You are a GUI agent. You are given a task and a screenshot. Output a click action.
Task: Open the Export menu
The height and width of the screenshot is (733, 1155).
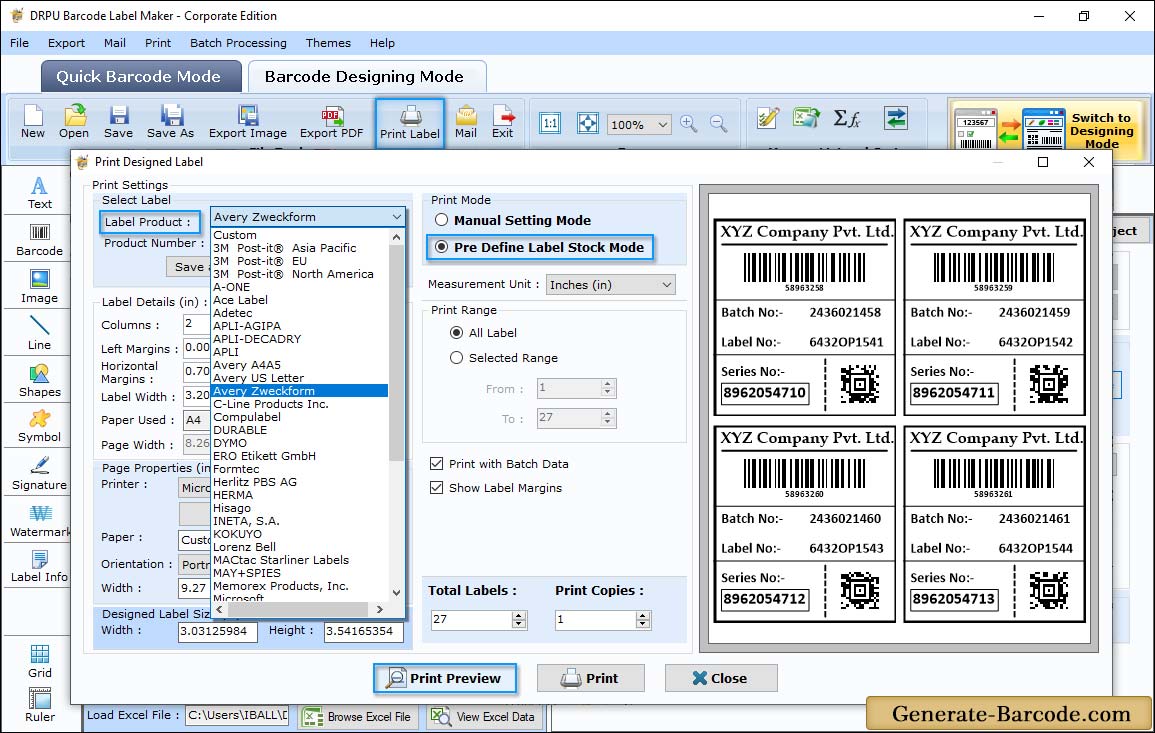pos(66,43)
